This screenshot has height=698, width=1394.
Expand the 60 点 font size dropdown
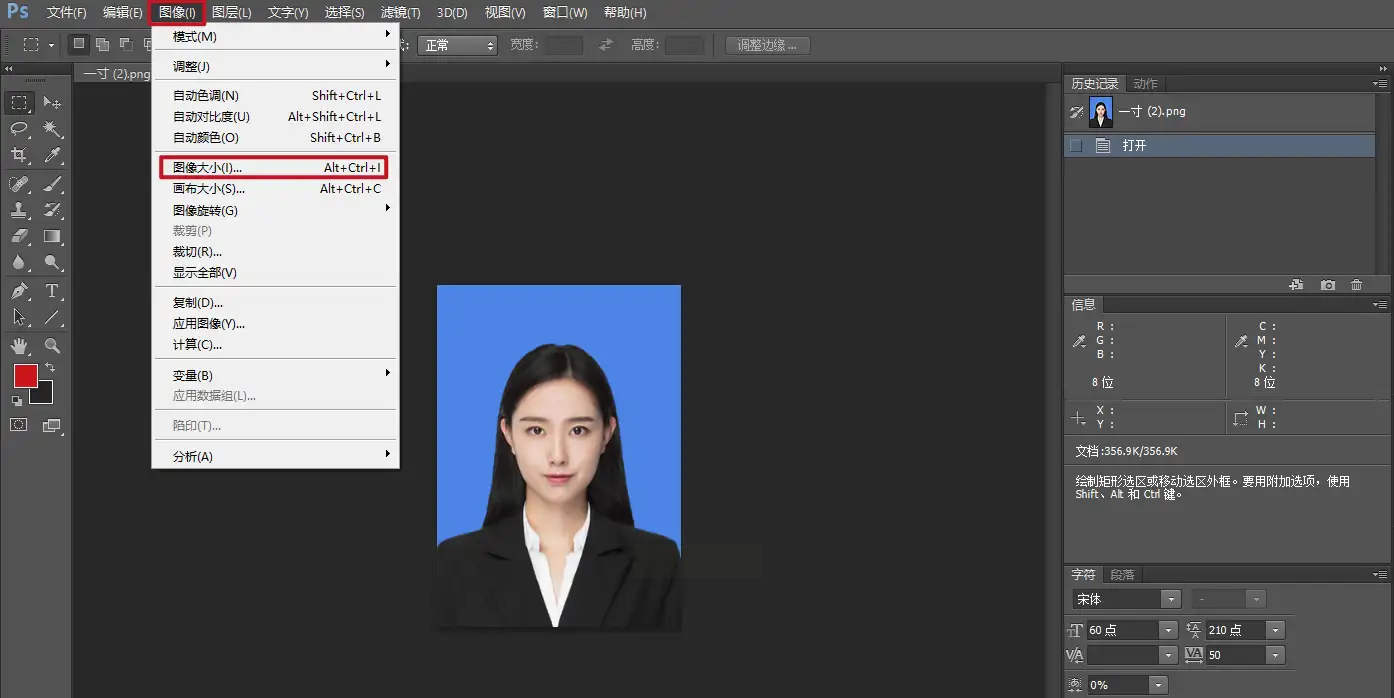(1167, 630)
